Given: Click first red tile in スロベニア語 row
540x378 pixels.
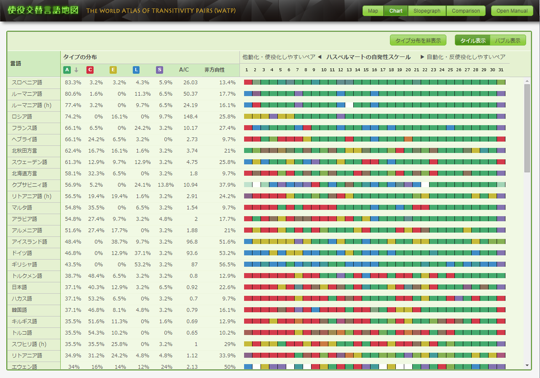Looking at the screenshot, I should point(248,82).
